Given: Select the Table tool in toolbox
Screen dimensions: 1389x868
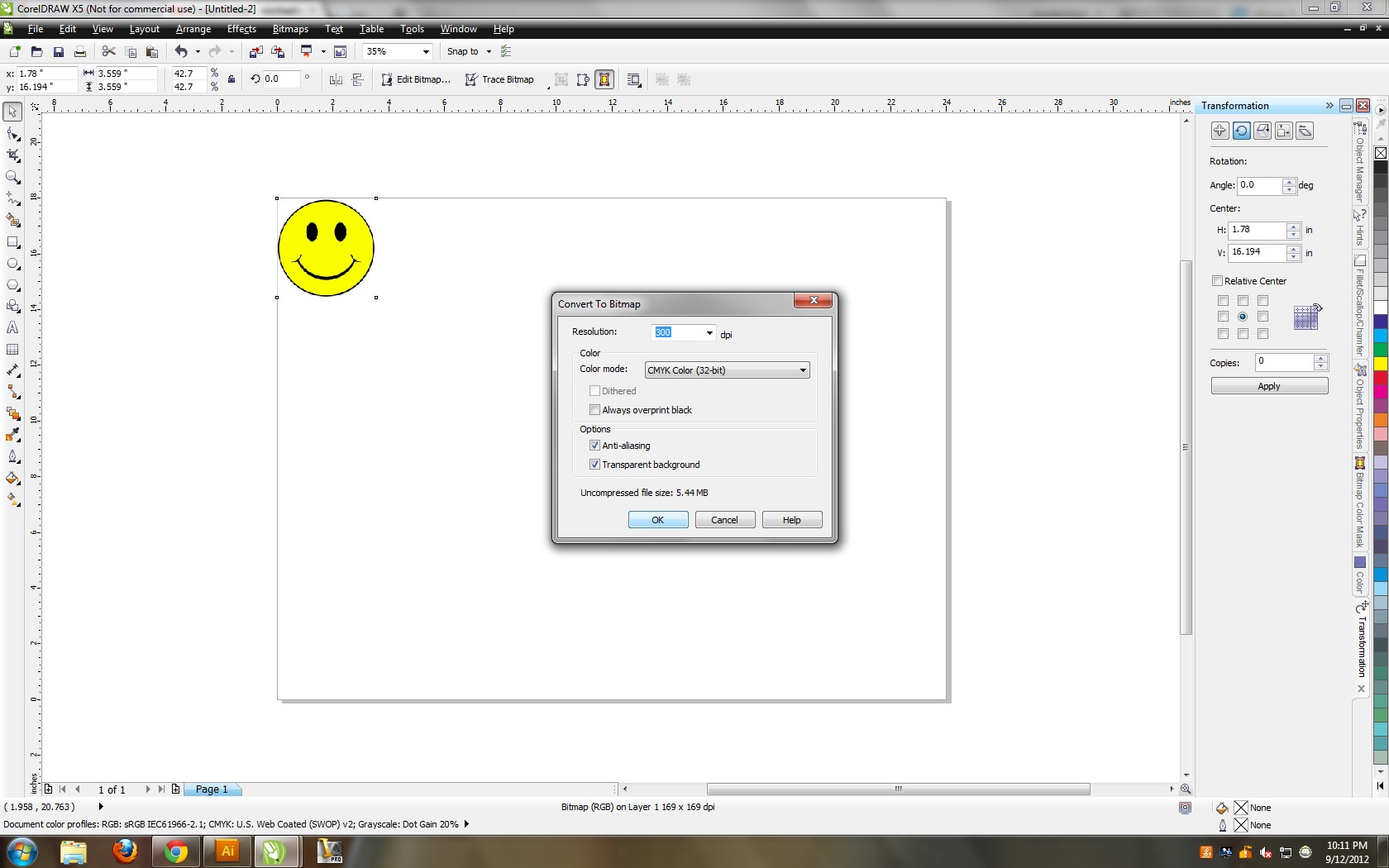Looking at the screenshot, I should (x=12, y=350).
